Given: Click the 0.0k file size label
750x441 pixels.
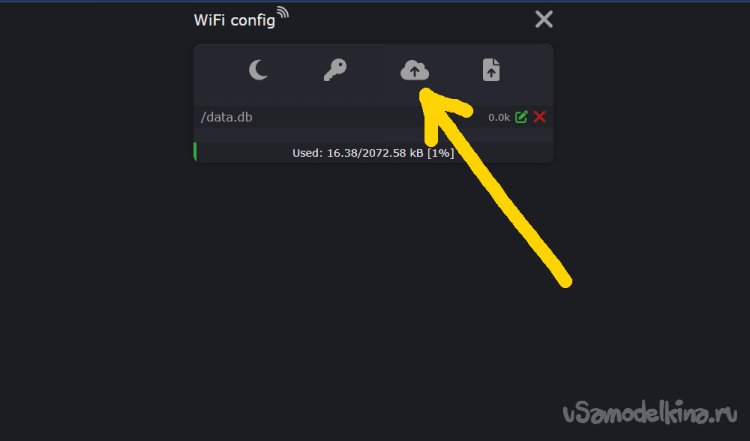Looking at the screenshot, I should [x=499, y=118].
